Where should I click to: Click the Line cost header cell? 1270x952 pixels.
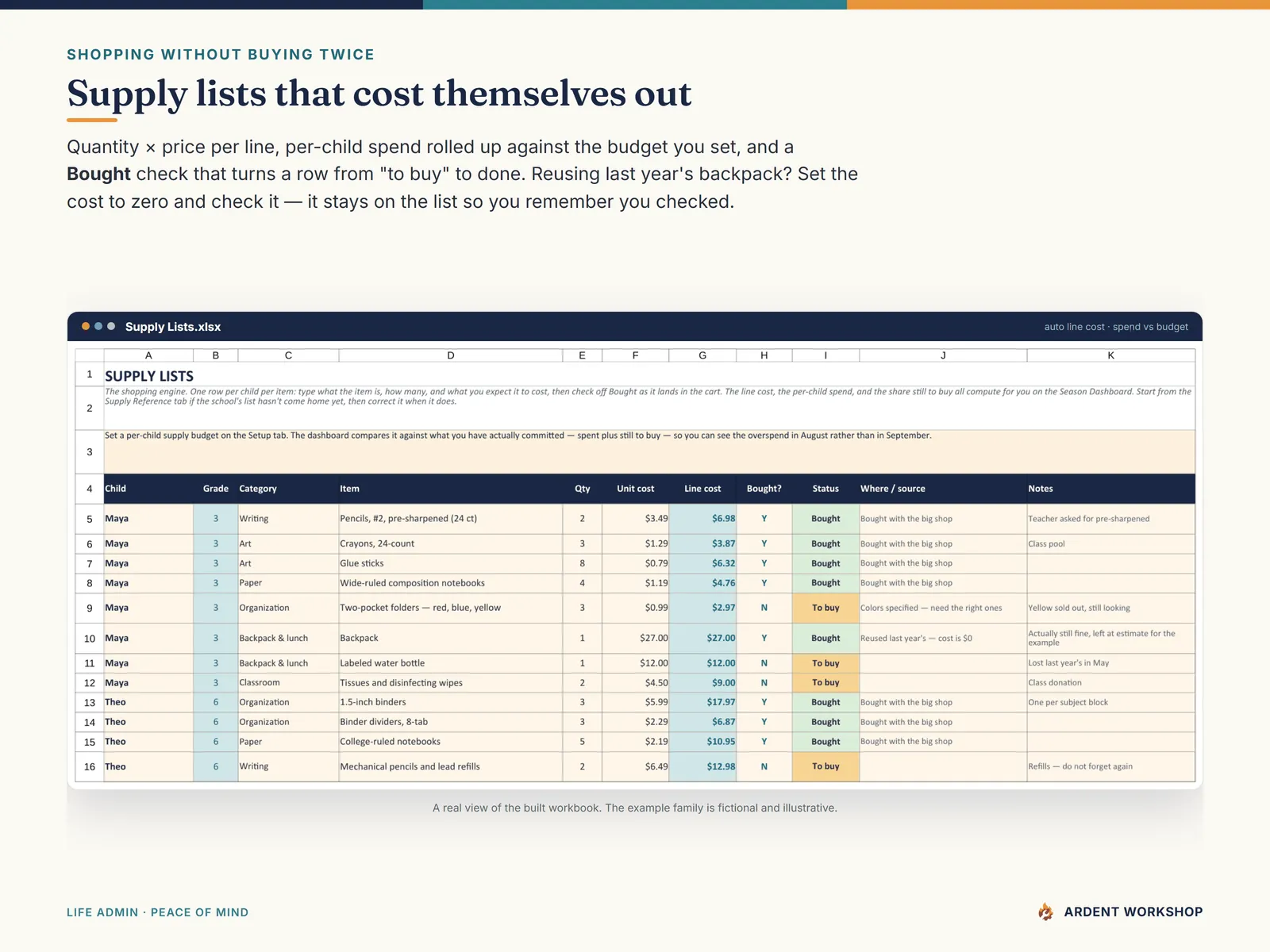pos(702,489)
